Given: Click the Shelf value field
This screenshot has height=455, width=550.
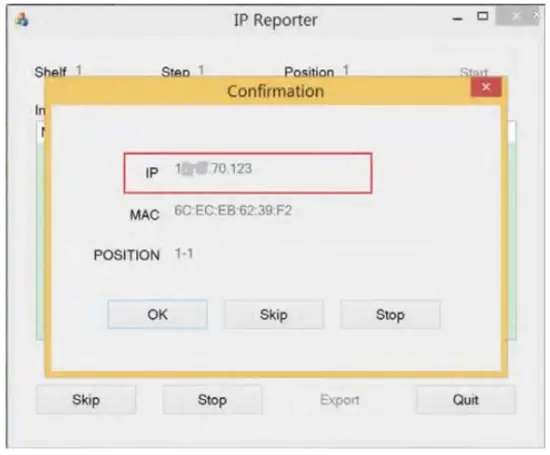Looking at the screenshot, I should coord(79,71).
